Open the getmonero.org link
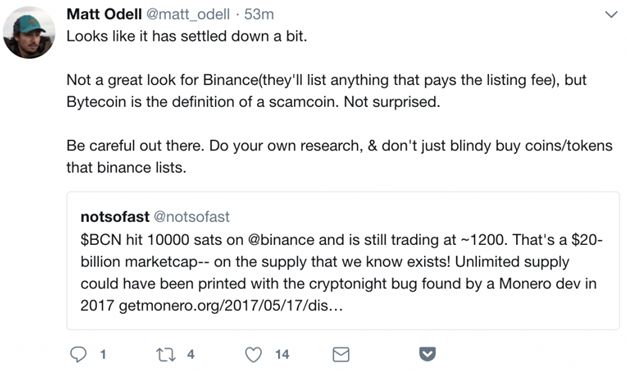This screenshot has height=374, width=627. click(x=231, y=306)
